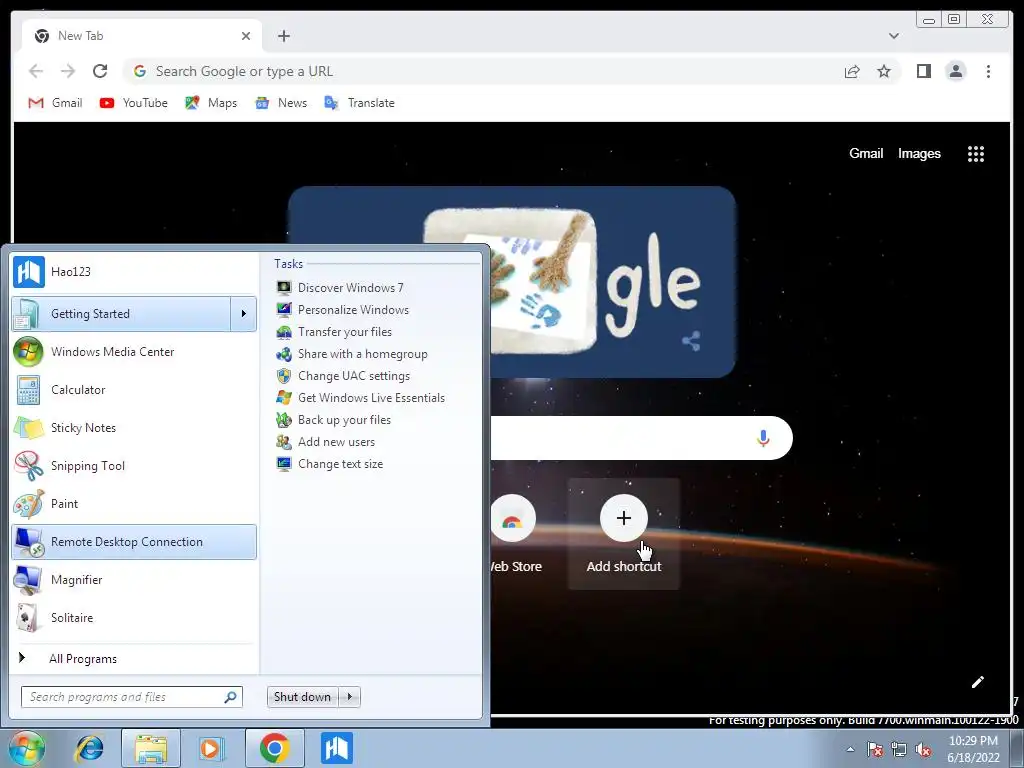Launch Internet Explorer from the taskbar
Image resolution: width=1024 pixels, height=768 pixels.
pos(89,748)
